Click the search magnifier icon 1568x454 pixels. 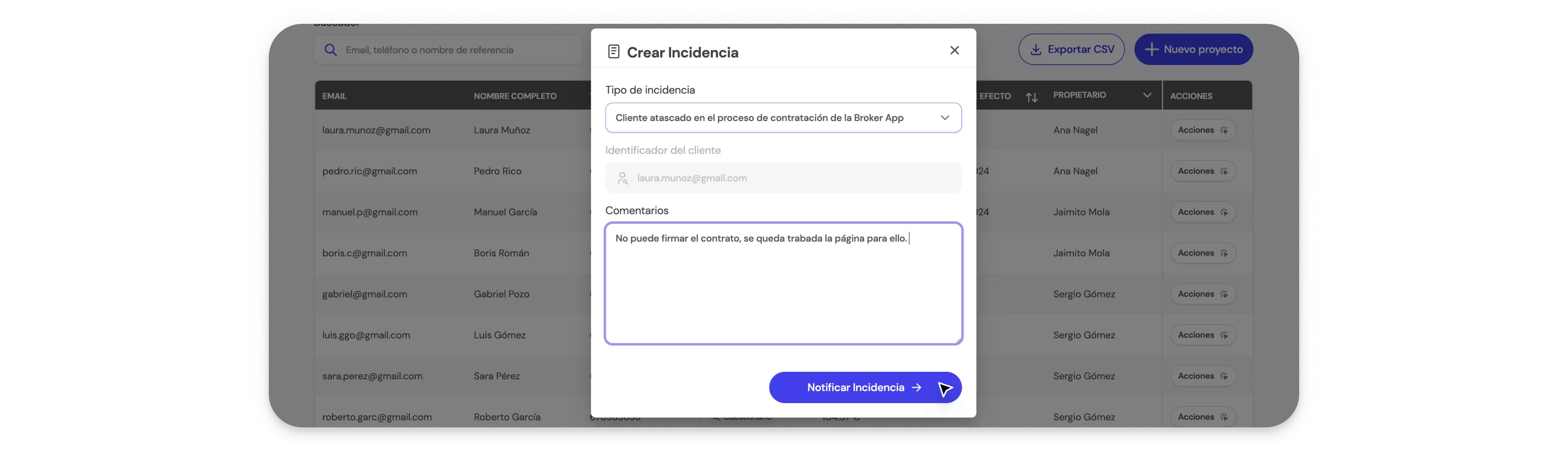pyautogui.click(x=330, y=50)
